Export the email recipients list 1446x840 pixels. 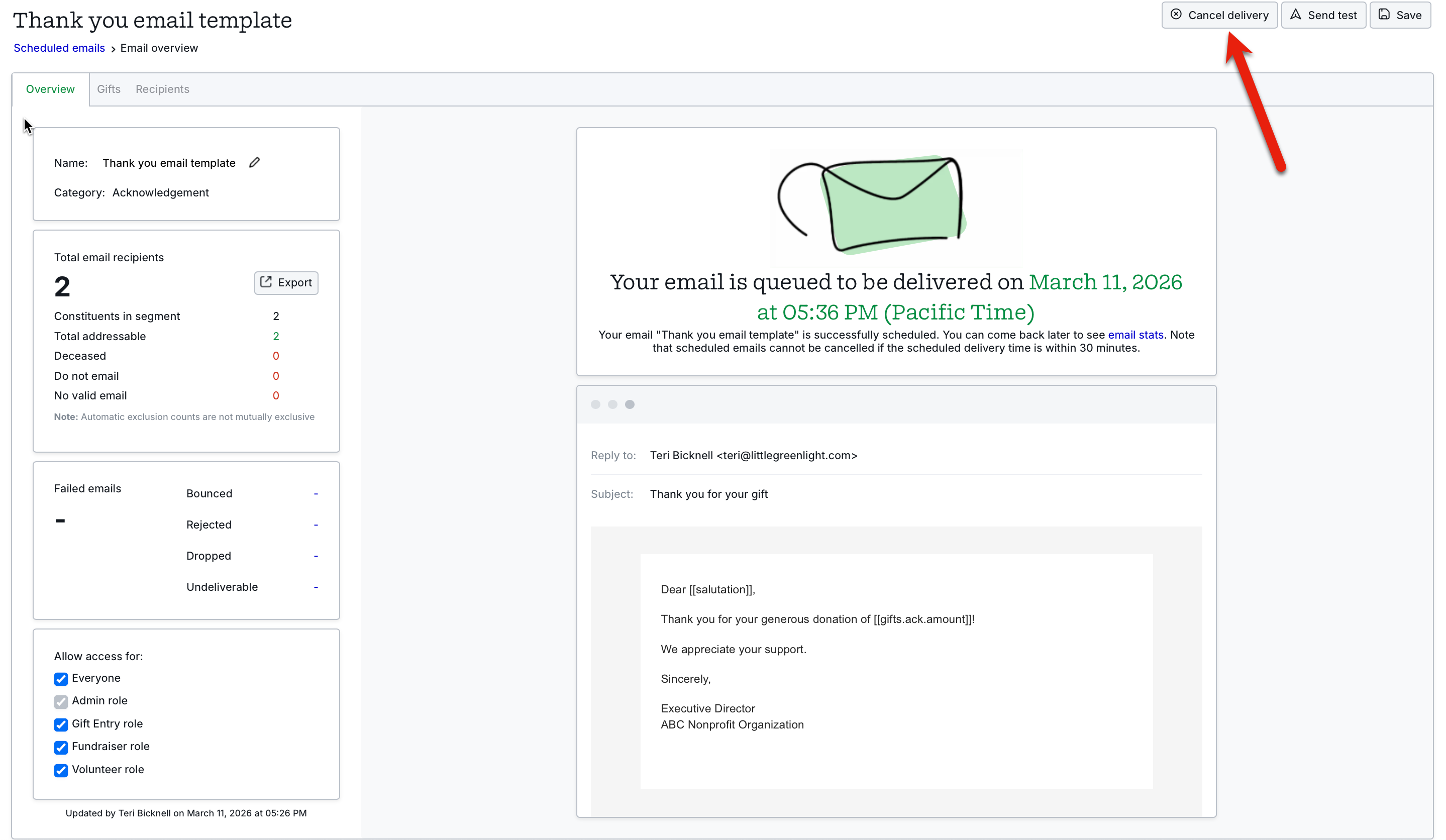coord(286,282)
